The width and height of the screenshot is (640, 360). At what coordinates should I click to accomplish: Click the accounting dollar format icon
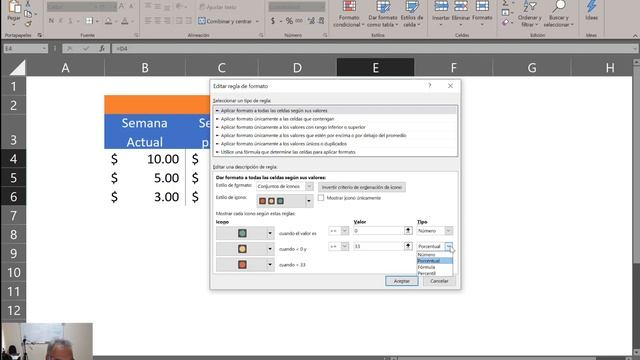(x=273, y=21)
